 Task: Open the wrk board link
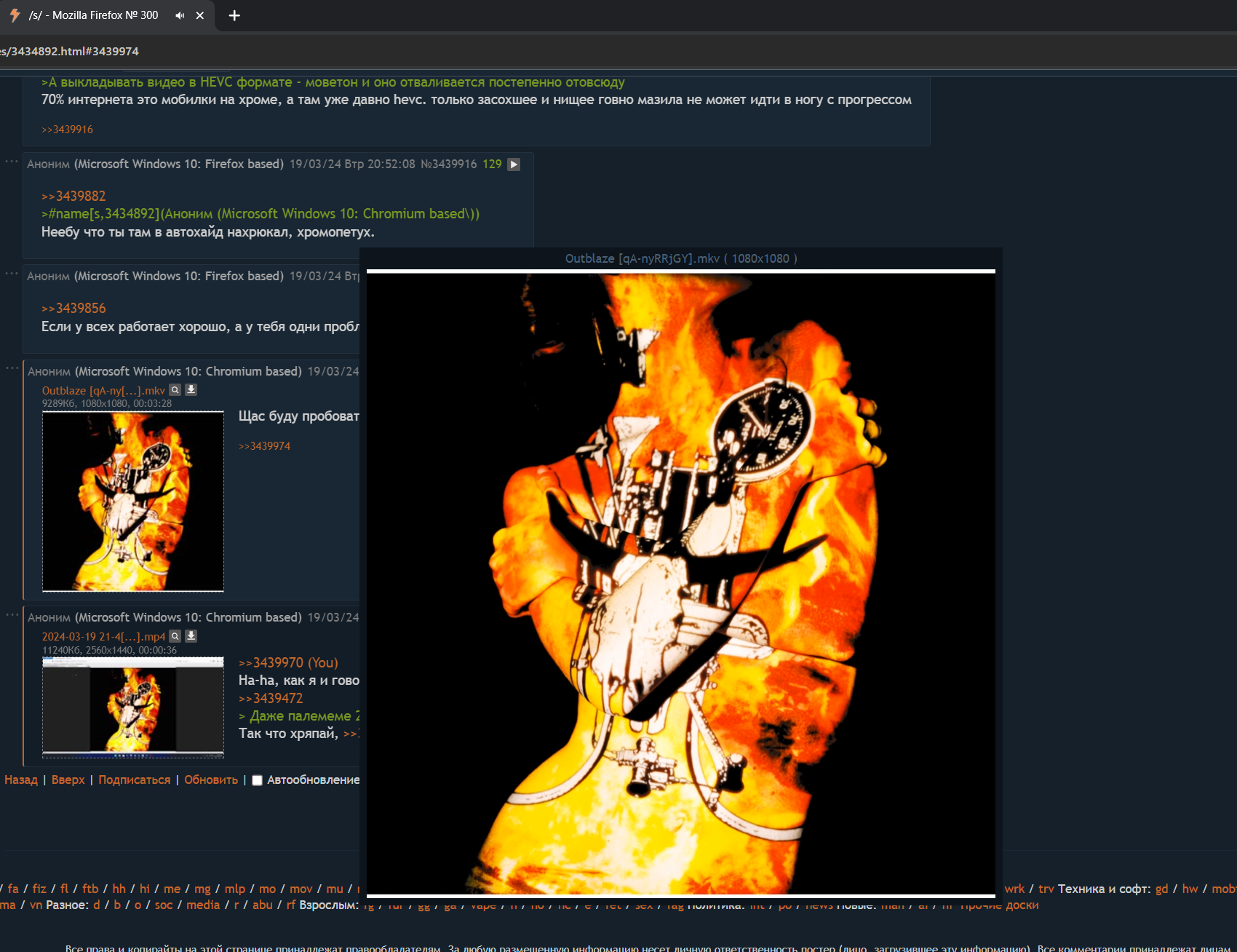point(1014,889)
